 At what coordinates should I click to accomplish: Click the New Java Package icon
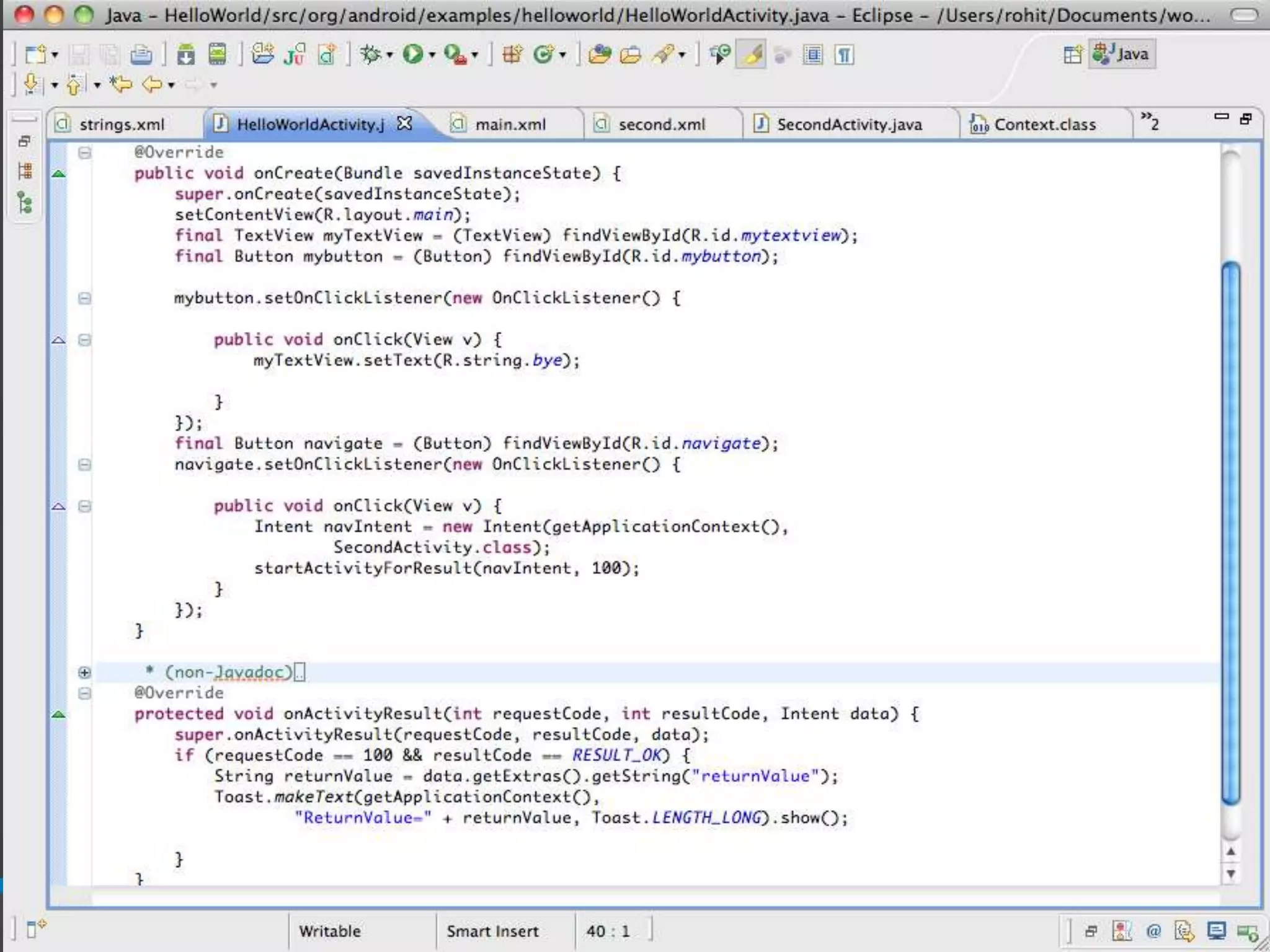click(x=512, y=55)
